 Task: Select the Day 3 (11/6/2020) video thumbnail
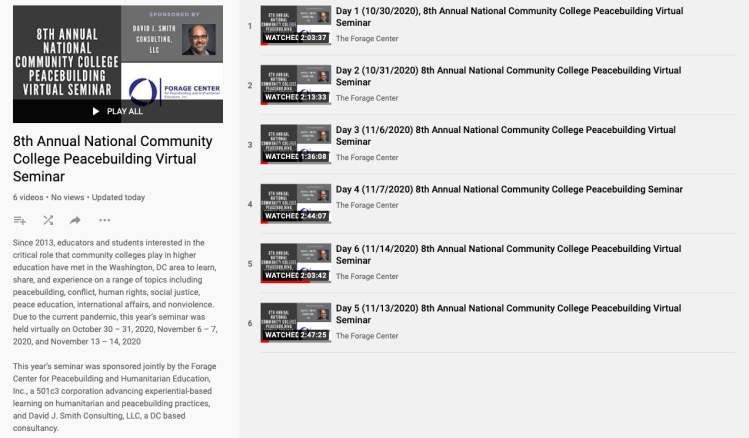pyautogui.click(x=295, y=144)
